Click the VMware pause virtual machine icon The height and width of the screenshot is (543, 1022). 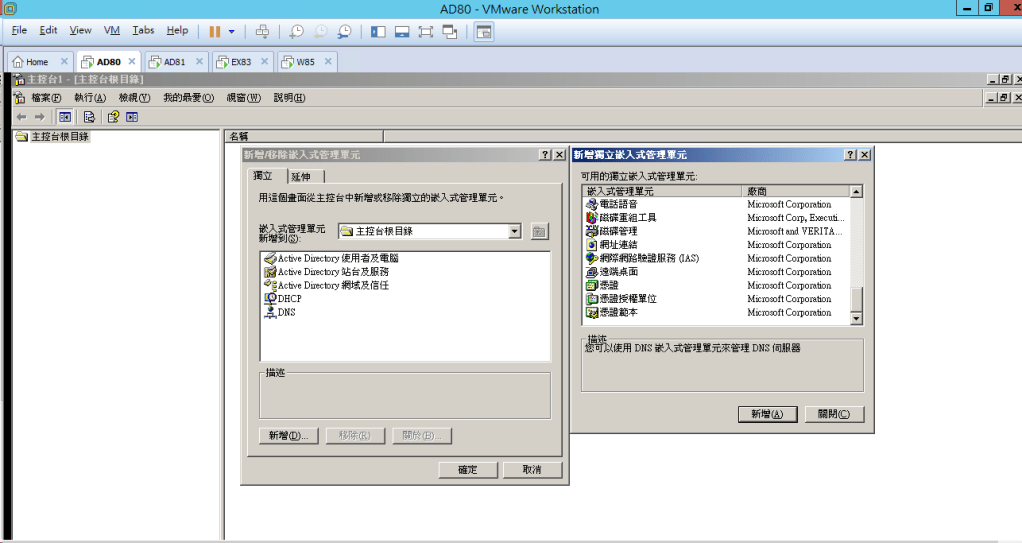214,31
